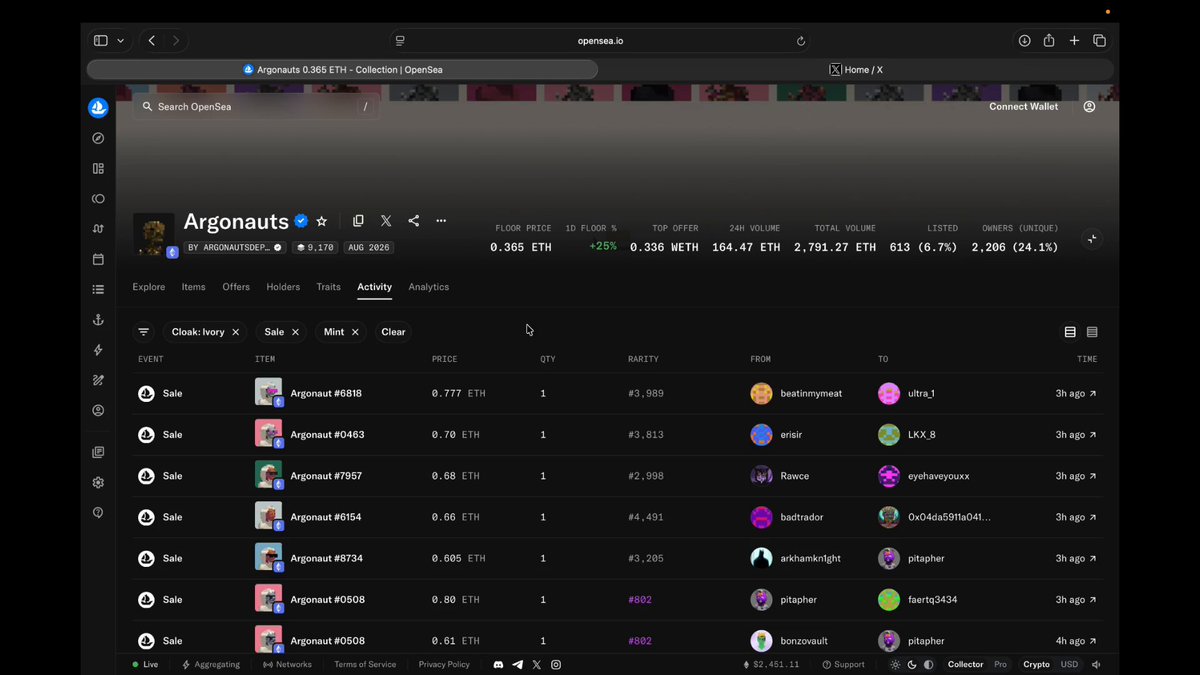Open the list activity icon in sidebar
Screen dimensions: 1200x675
[x=98, y=289]
